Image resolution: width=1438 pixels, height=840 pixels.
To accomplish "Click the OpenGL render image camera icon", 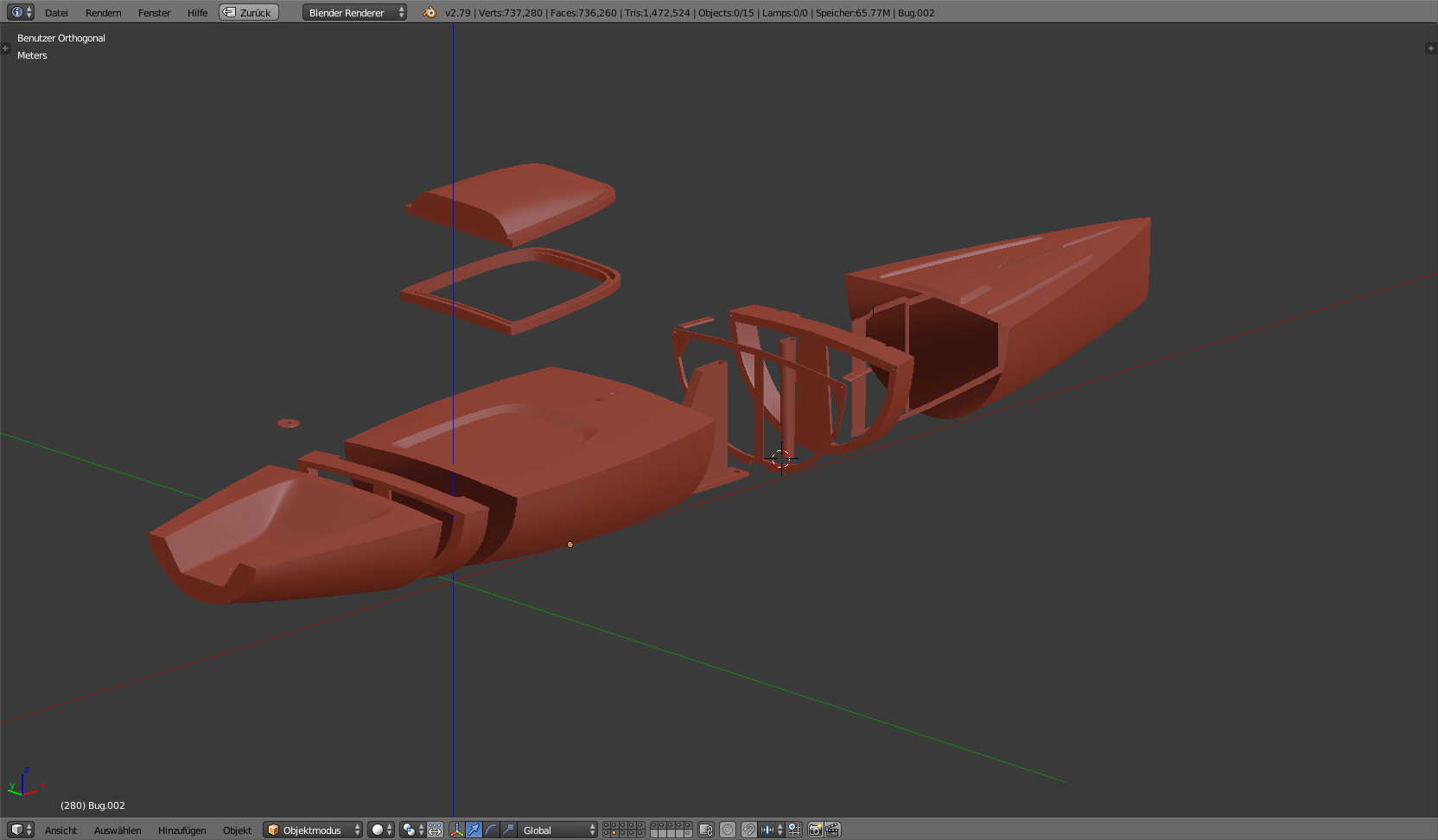I will [815, 830].
